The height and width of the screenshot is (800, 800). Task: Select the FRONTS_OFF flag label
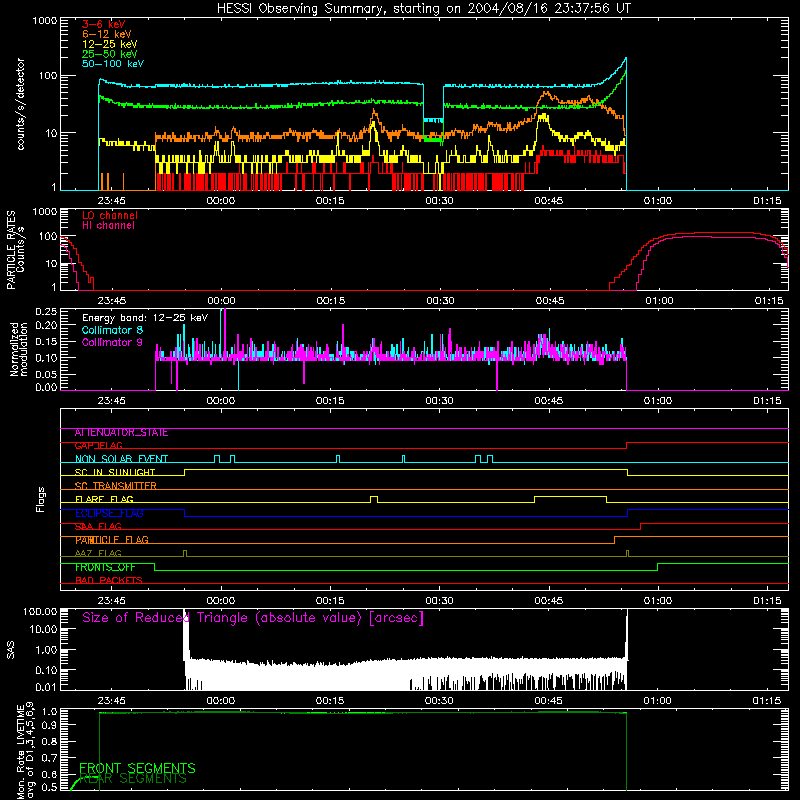(105, 567)
